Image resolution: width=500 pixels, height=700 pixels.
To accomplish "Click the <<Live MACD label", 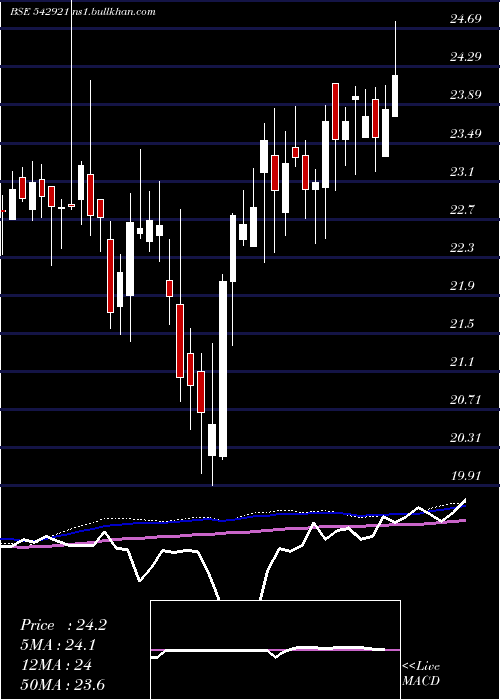I will 421,674.
